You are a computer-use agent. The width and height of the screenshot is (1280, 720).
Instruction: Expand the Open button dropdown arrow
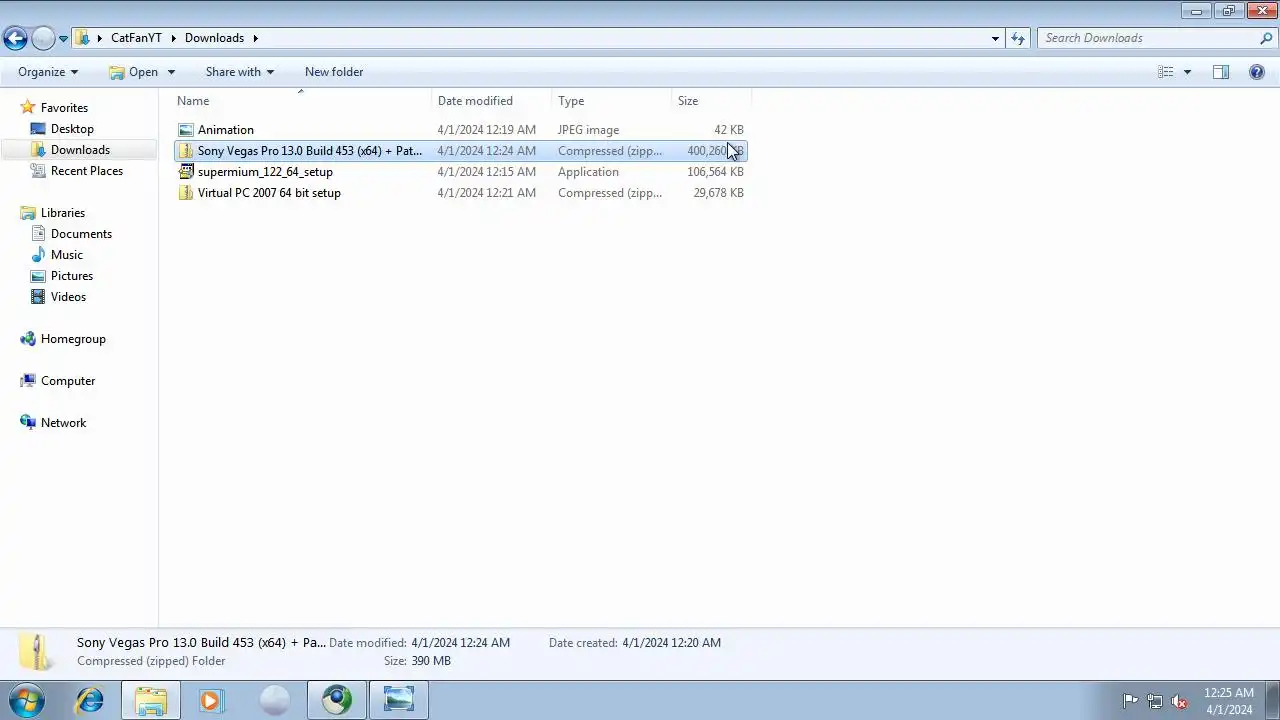171,72
